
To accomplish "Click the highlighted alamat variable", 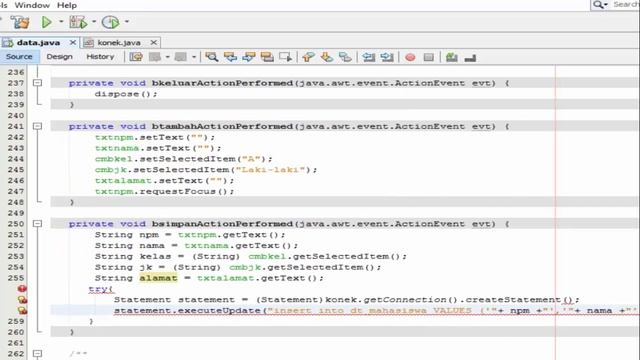I will pos(158,278).
